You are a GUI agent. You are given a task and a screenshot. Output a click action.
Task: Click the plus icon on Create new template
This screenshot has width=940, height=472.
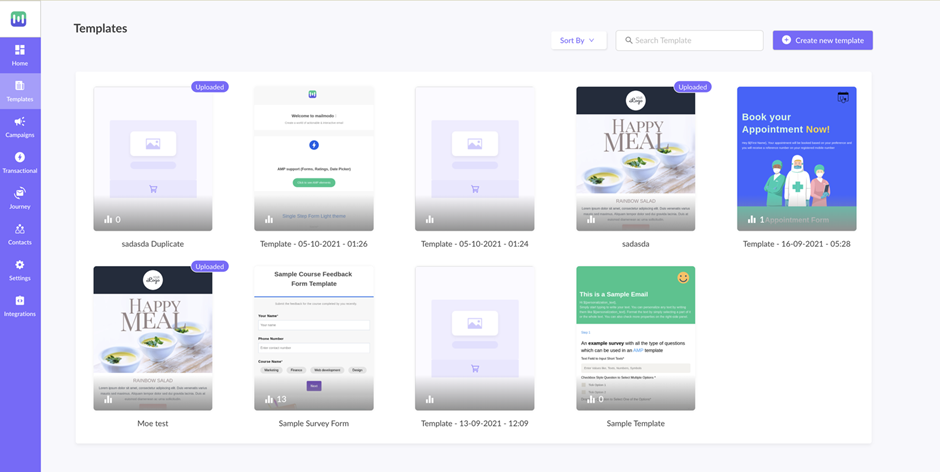[x=787, y=40]
